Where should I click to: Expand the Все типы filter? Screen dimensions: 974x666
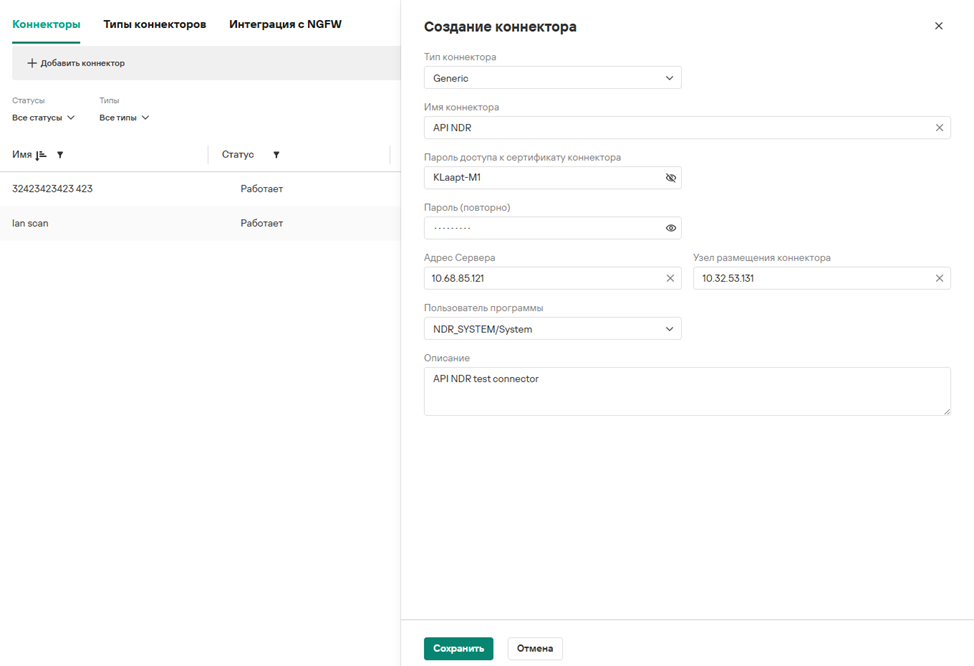pos(124,118)
